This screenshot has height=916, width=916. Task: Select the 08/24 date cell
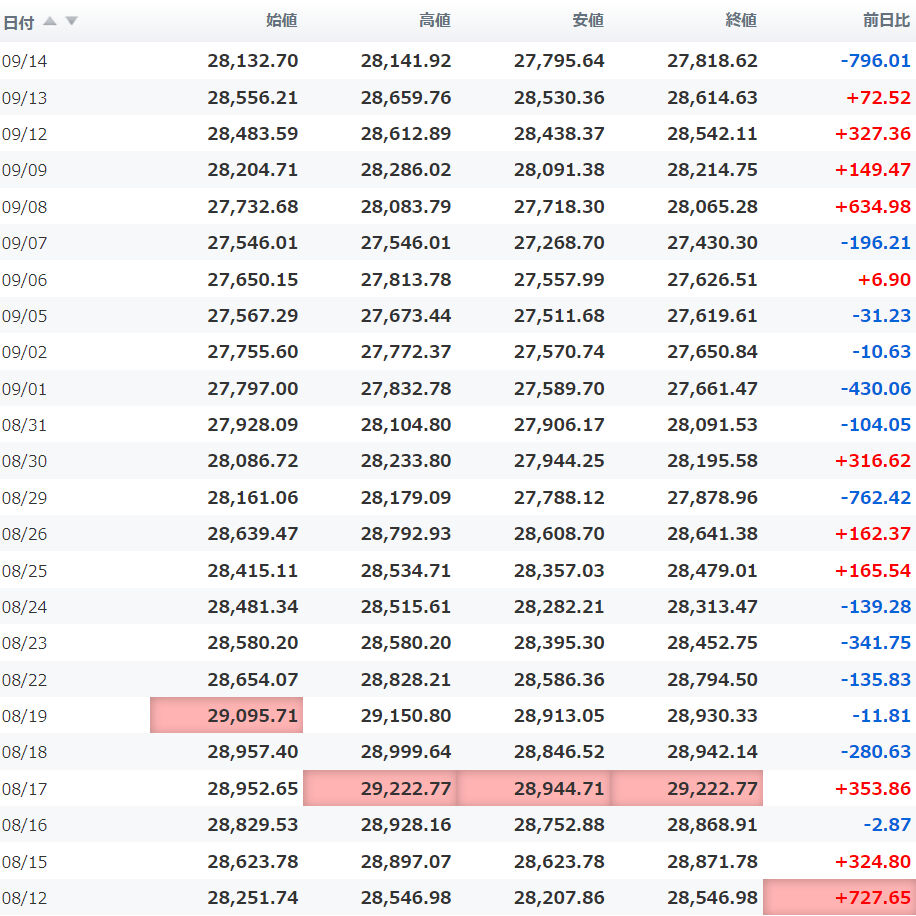click(x=25, y=608)
